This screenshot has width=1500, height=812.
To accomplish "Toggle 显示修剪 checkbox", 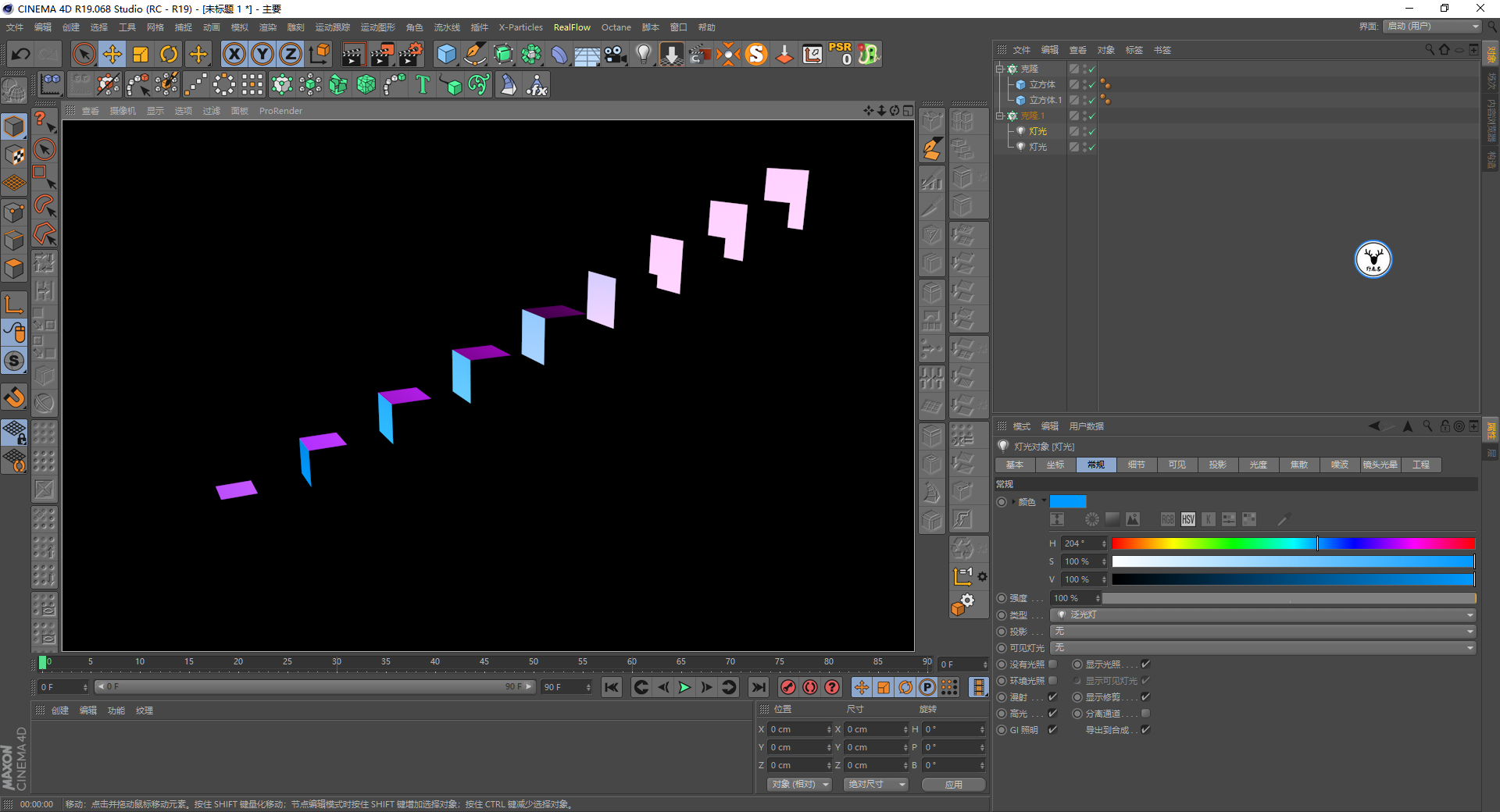I will pos(1145,697).
